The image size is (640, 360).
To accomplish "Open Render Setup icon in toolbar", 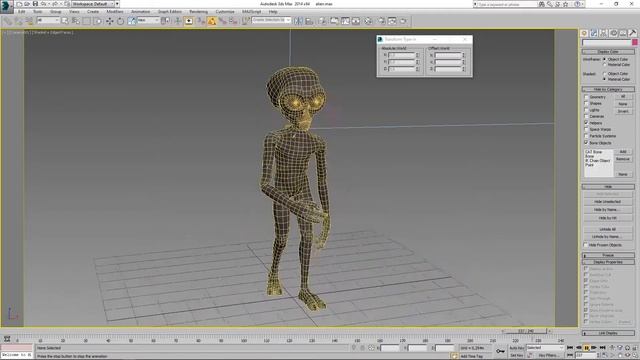I will click(381, 21).
